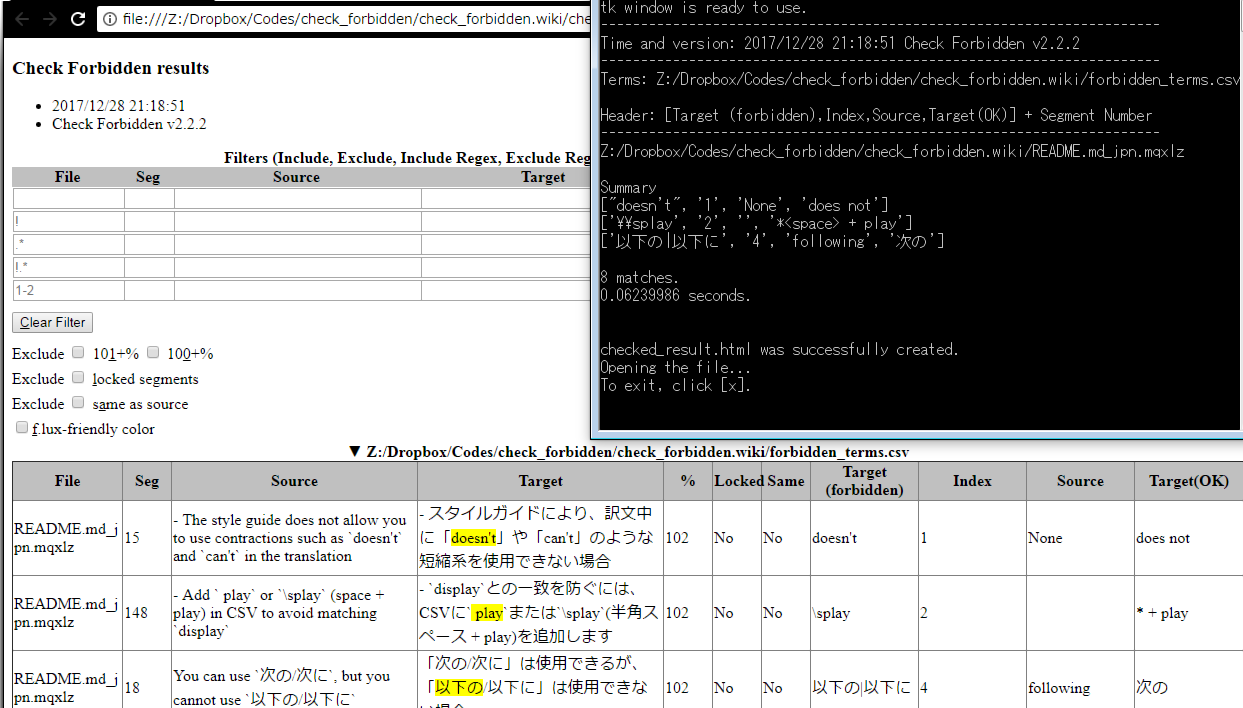This screenshot has width=1243, height=708.
Task: Click 'checked_result.html was successfully created.' console line
Action: (x=780, y=350)
